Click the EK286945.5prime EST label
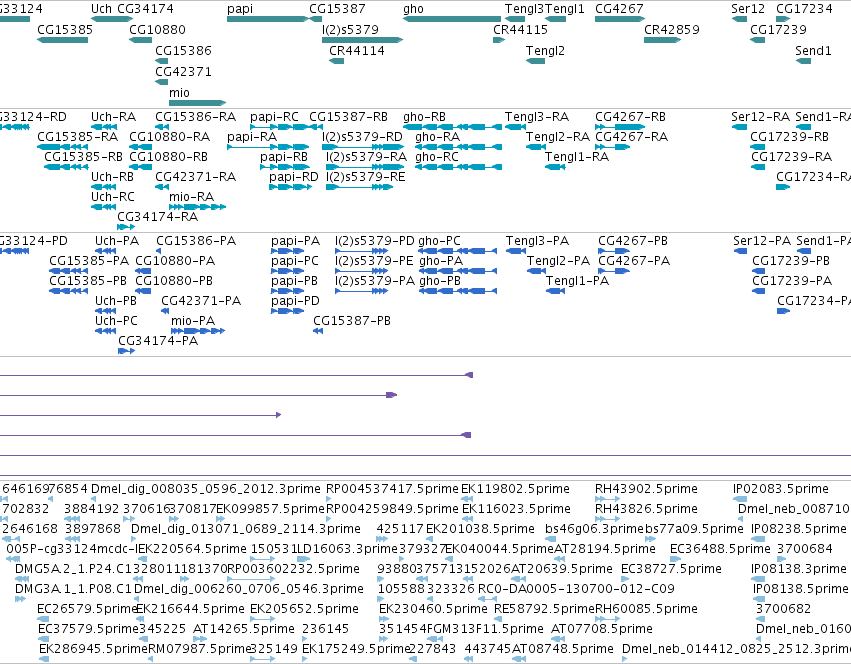 point(93,649)
